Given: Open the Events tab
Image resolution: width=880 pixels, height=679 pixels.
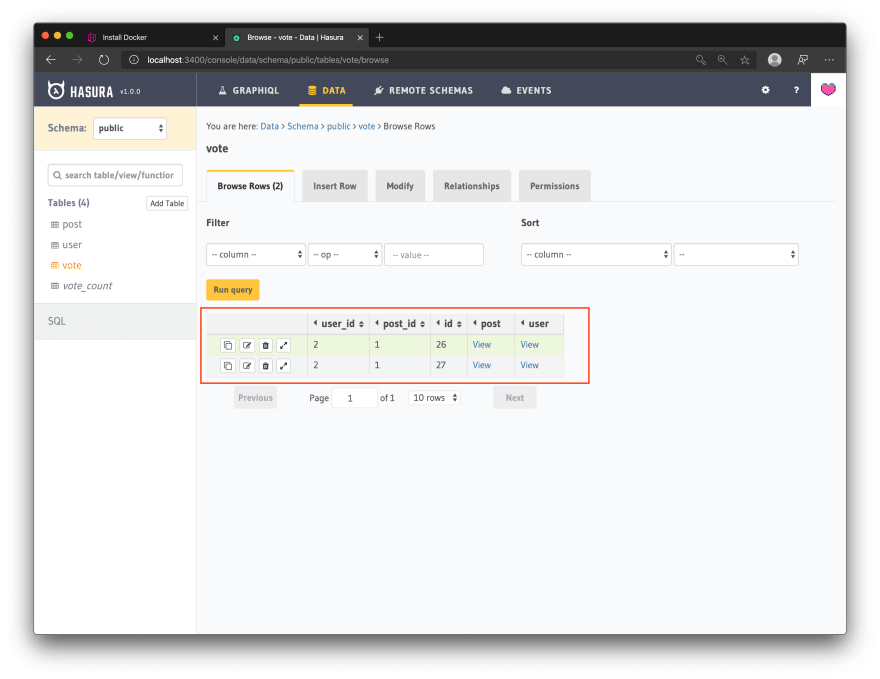Looking at the screenshot, I should (x=526, y=90).
